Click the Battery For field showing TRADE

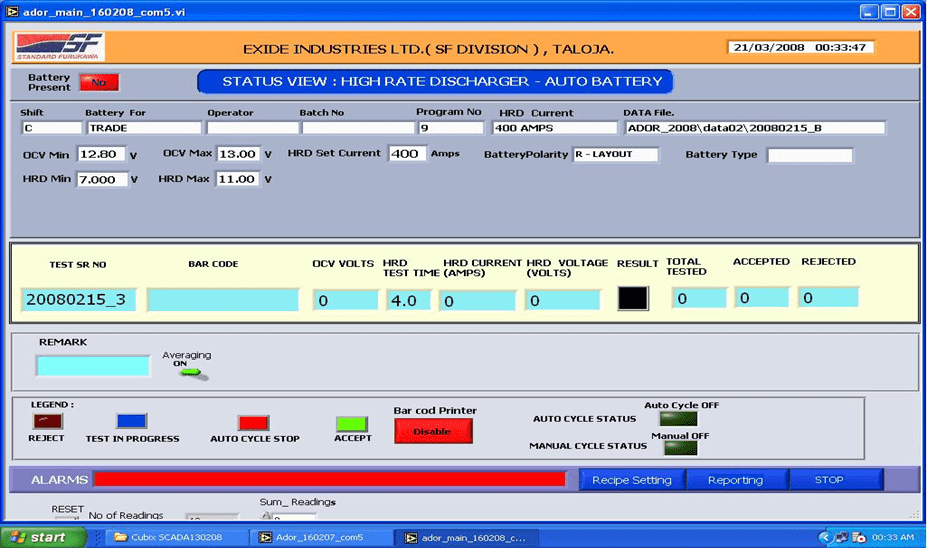[x=144, y=128]
